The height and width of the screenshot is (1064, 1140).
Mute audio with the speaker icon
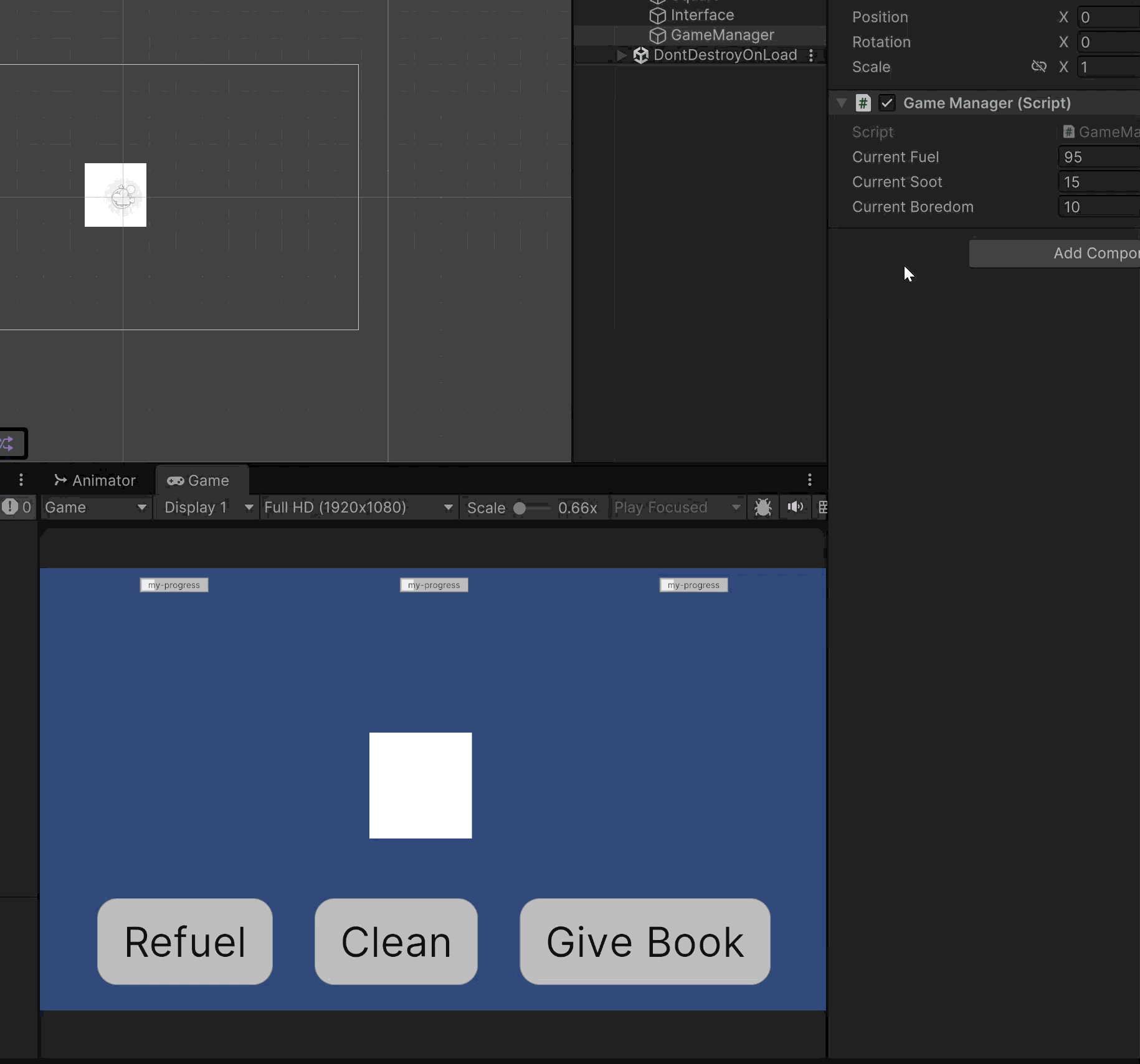795,507
